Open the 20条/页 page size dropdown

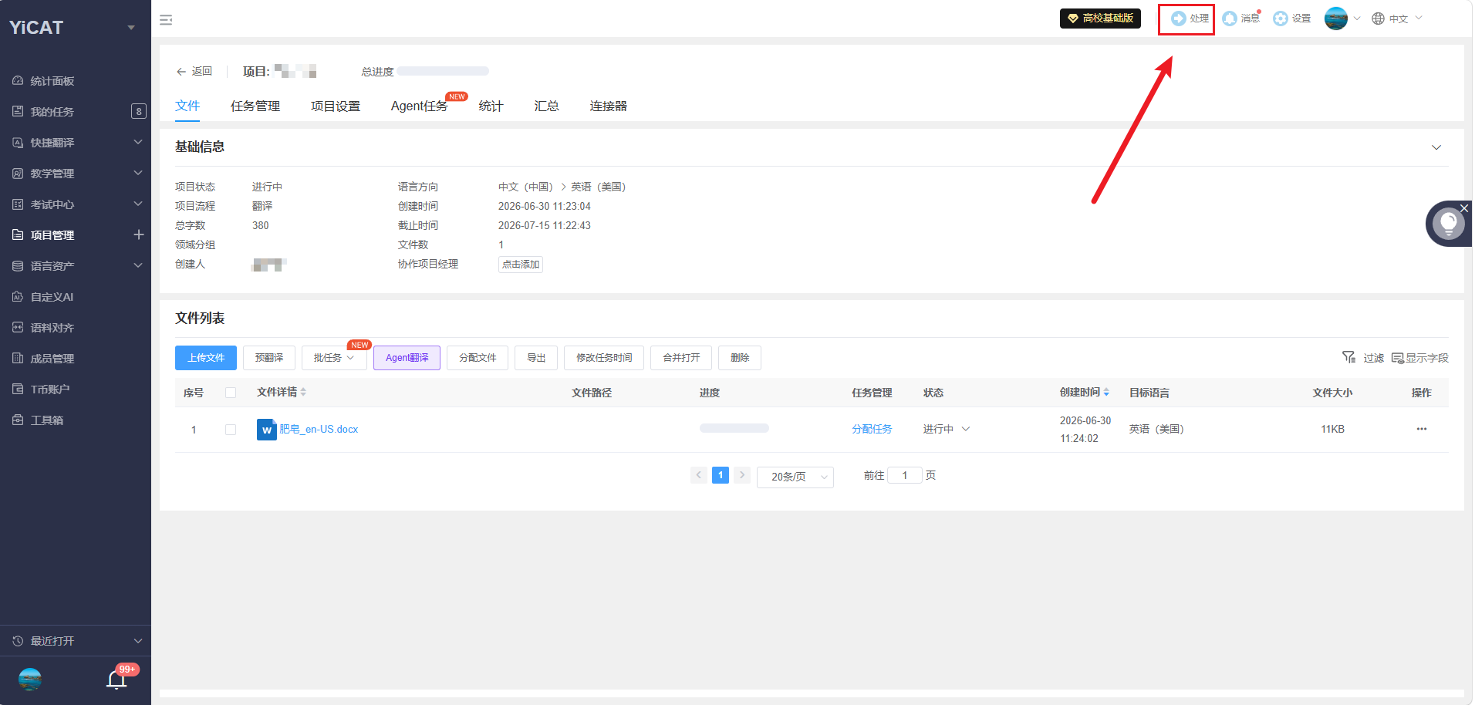795,477
